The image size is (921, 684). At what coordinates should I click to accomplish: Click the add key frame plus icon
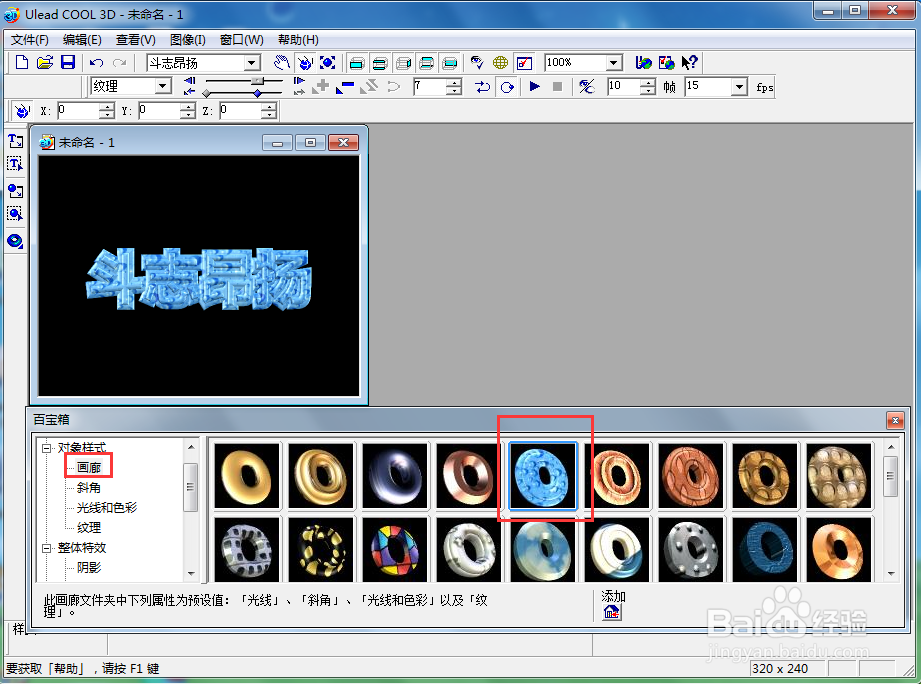click(321, 87)
